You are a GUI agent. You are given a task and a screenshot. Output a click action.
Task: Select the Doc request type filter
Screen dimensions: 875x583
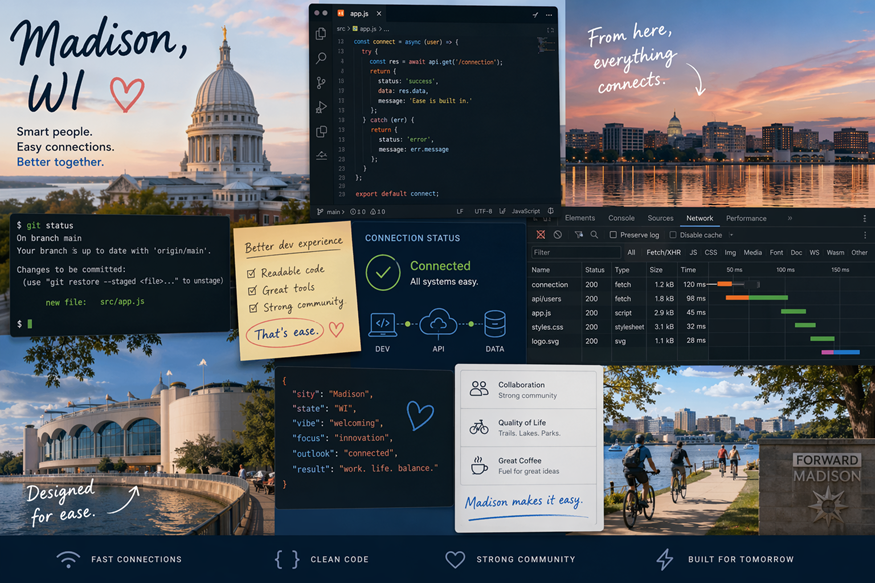click(796, 252)
